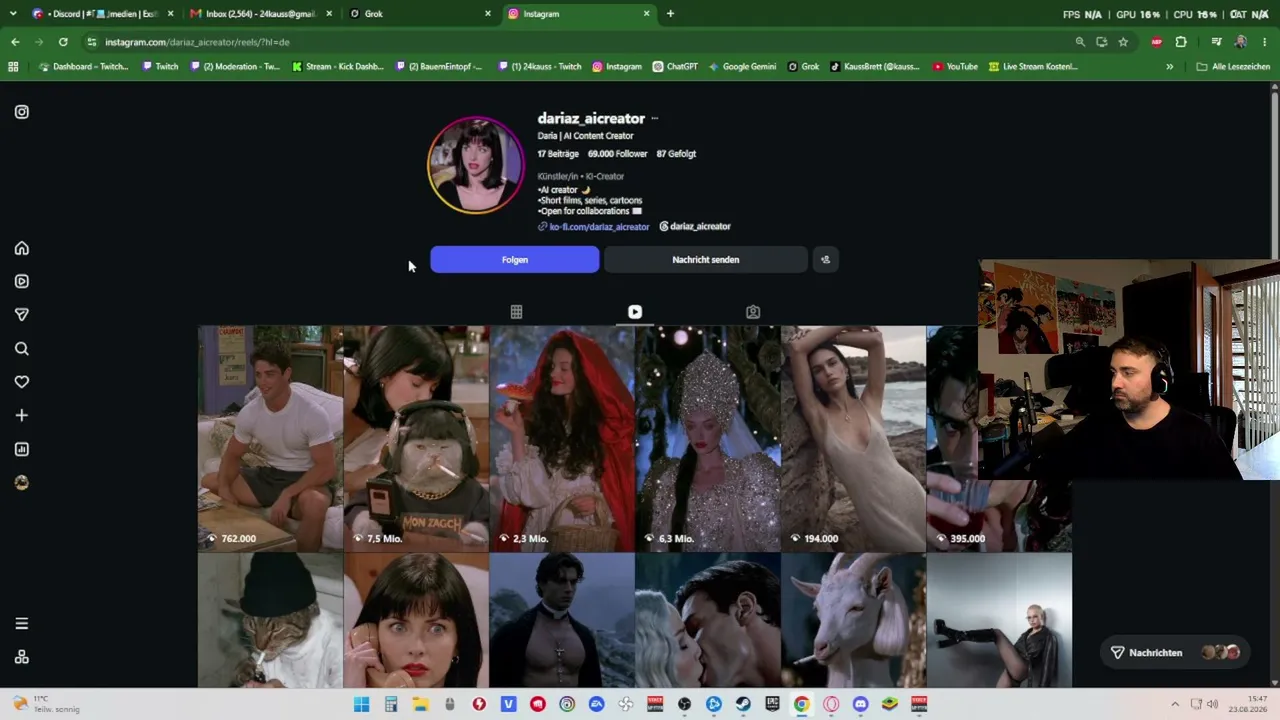Open Steam from the taskbar

[x=743, y=704]
